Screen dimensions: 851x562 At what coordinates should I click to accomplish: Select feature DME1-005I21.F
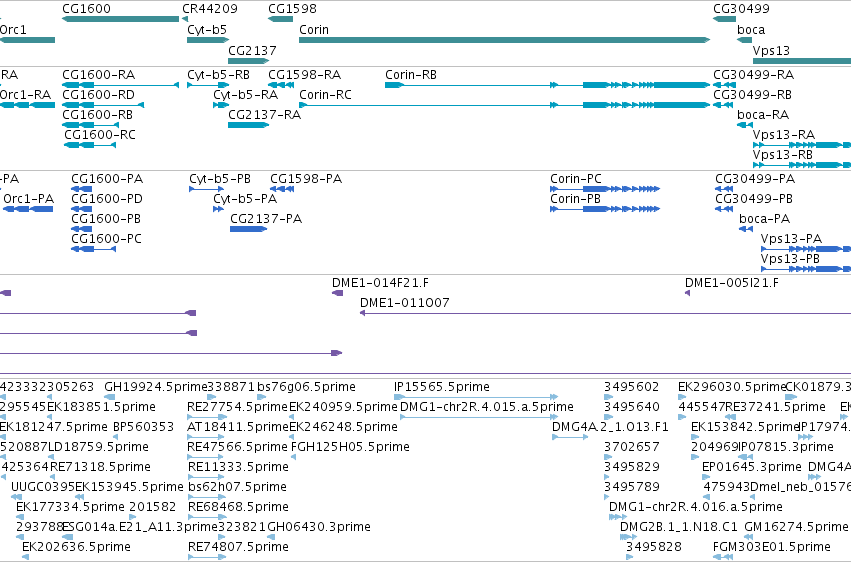point(688,293)
